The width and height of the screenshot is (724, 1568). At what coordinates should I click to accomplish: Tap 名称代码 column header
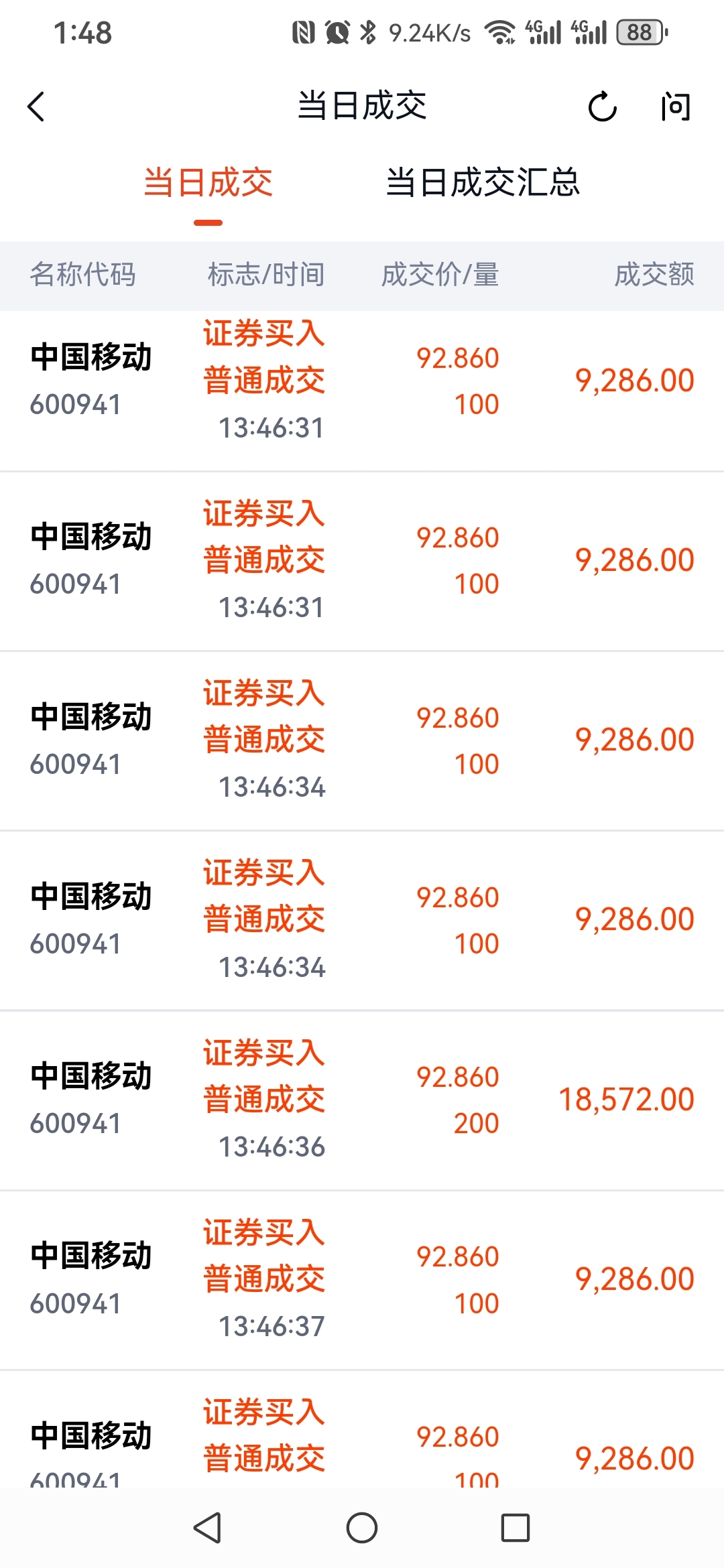coord(83,275)
